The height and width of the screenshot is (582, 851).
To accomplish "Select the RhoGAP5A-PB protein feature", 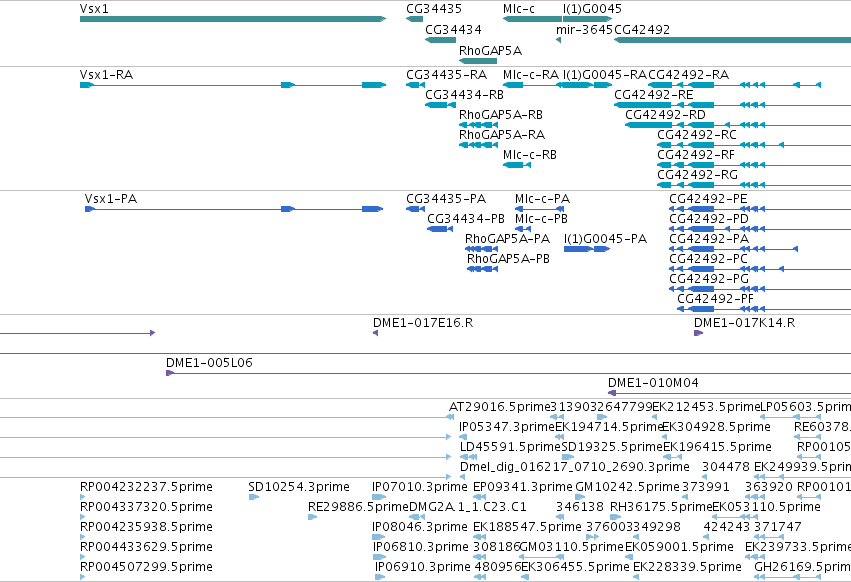I will pyautogui.click(x=482, y=269).
